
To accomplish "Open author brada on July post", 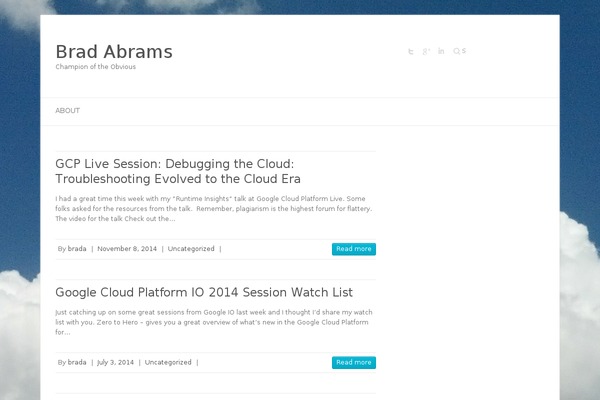I will (77, 362).
